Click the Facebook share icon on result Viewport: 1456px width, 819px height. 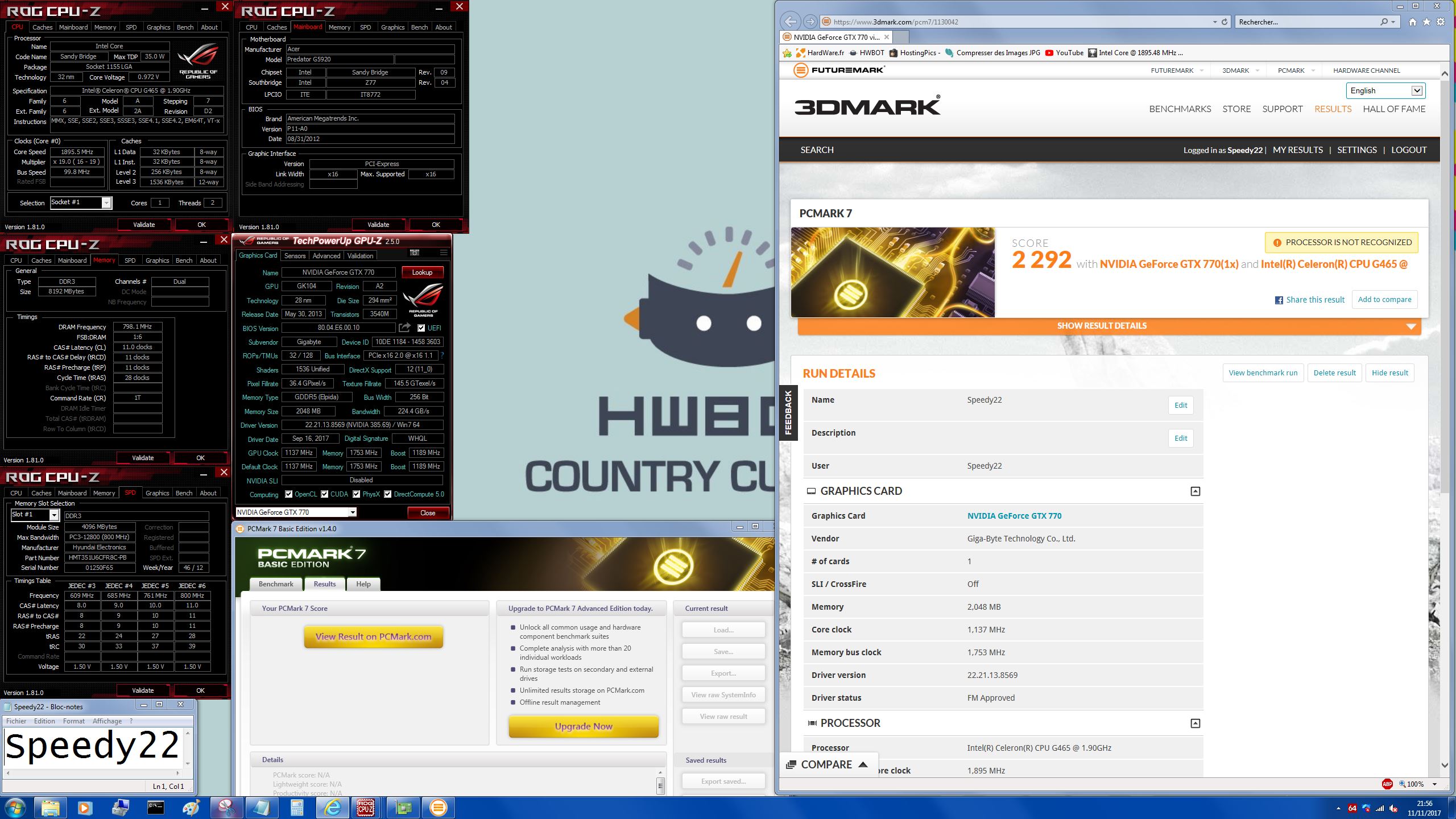[x=1279, y=300]
